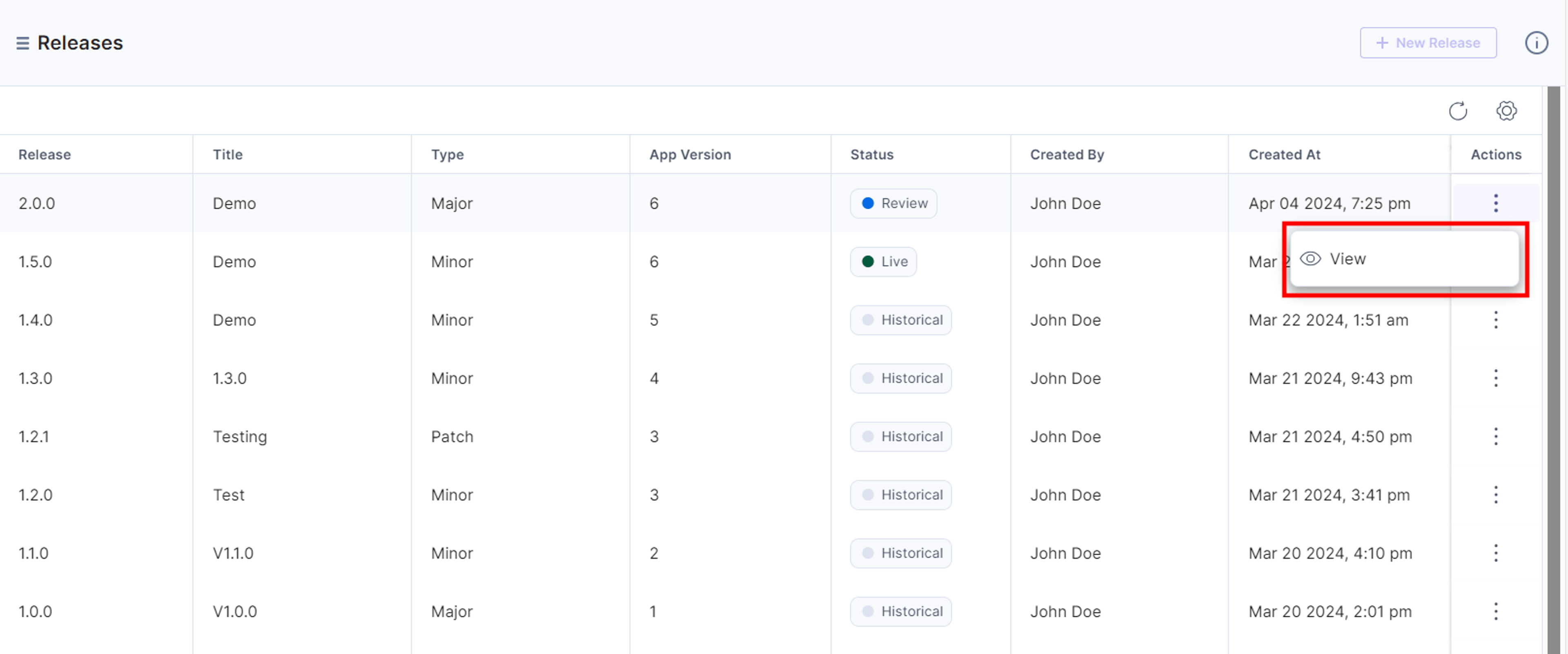
Task: Click the Live status badge
Action: 883,262
